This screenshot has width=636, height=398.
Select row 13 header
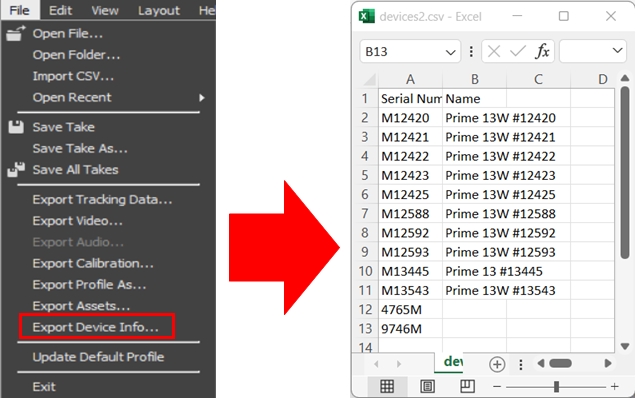(x=365, y=329)
